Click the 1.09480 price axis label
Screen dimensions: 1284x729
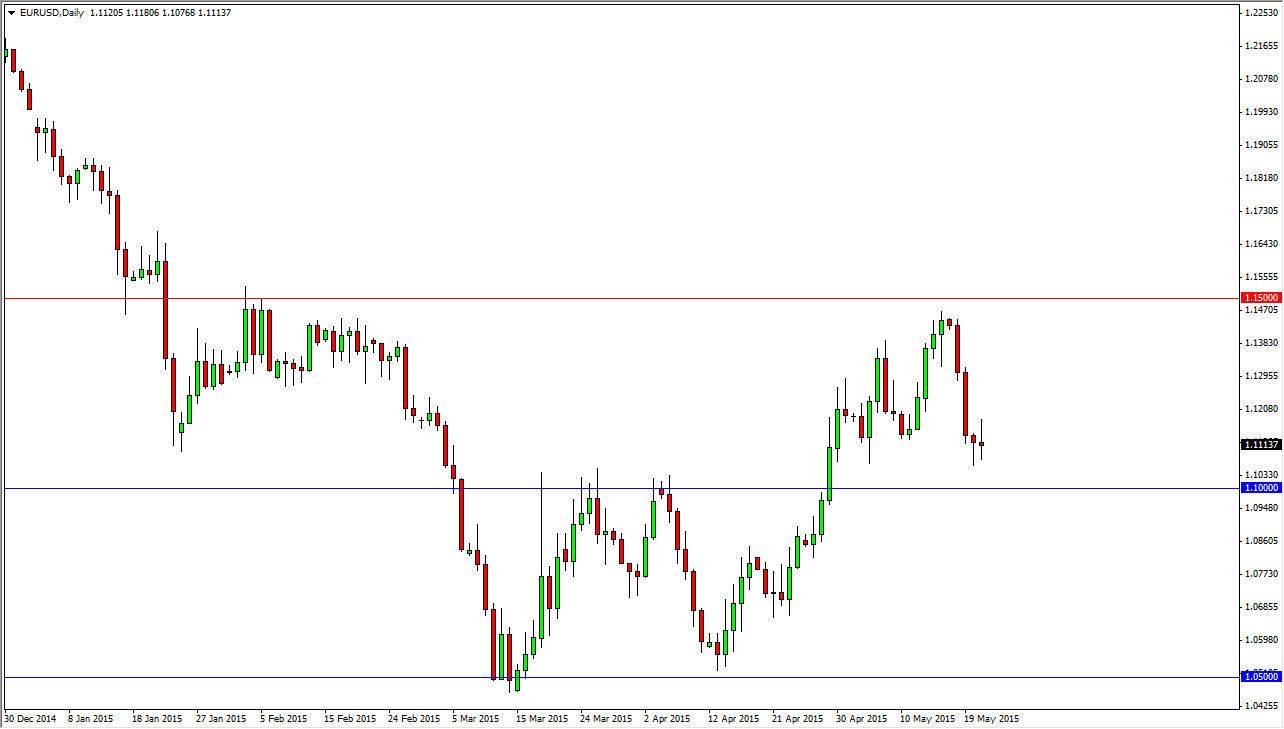tap(1262, 508)
